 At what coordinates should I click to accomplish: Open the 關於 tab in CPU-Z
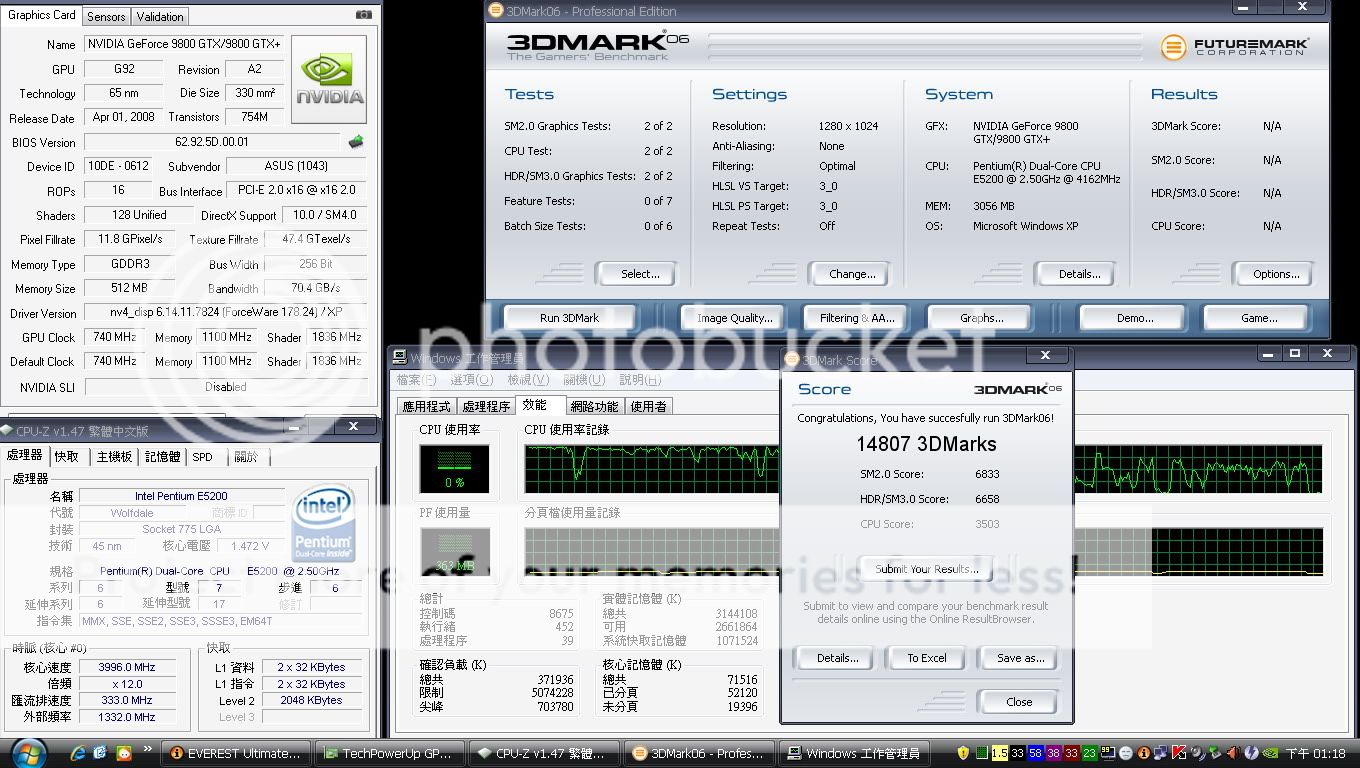point(246,456)
